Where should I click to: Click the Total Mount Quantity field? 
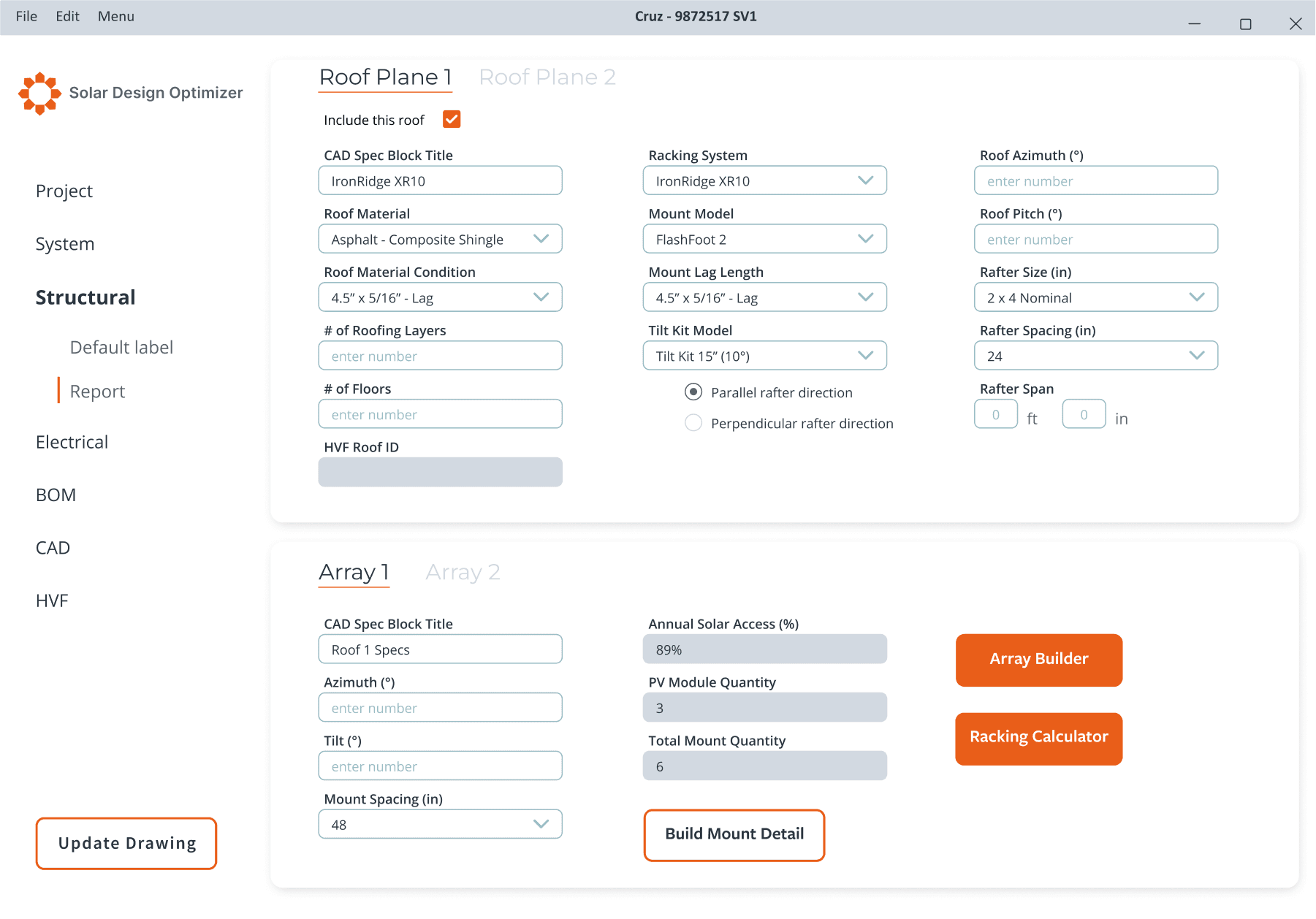coord(764,766)
